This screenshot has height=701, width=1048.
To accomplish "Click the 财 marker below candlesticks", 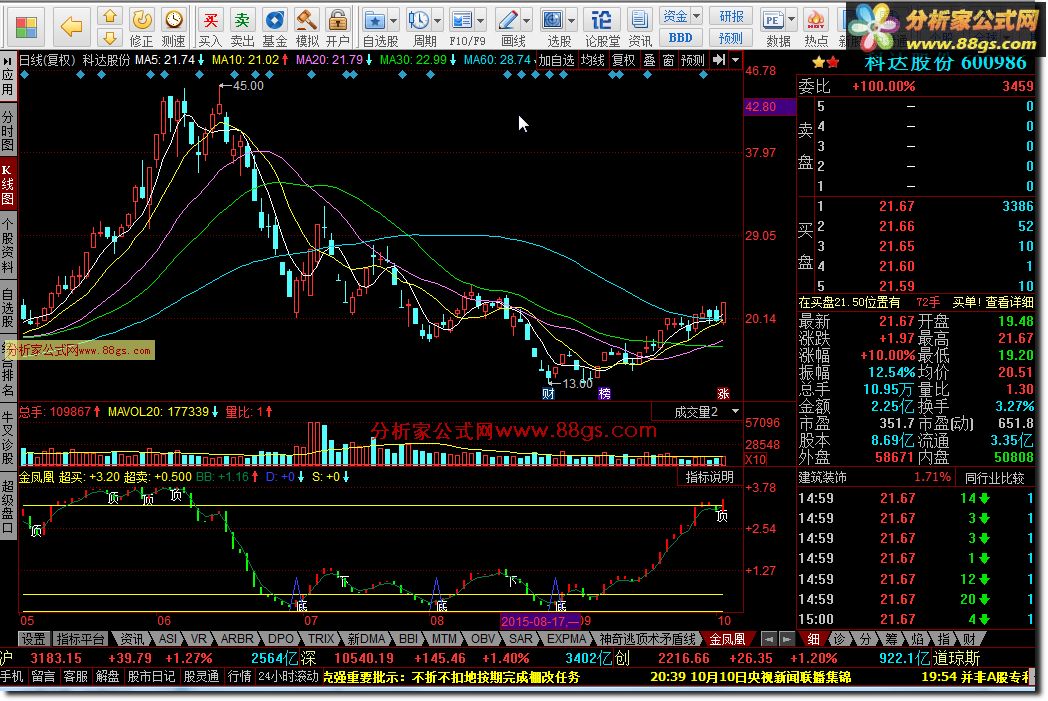I will (x=548, y=394).
